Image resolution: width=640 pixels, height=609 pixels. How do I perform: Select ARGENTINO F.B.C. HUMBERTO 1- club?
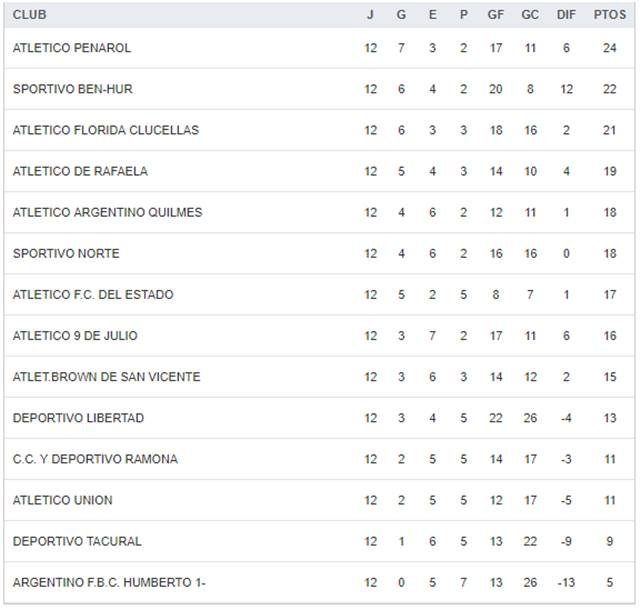(x=110, y=582)
